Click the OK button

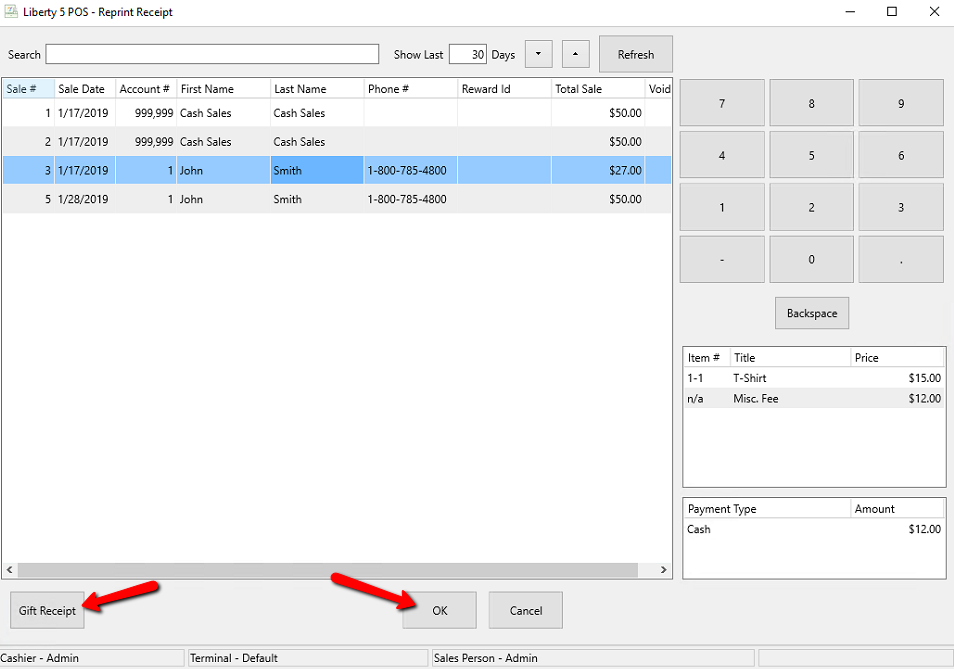[439, 610]
